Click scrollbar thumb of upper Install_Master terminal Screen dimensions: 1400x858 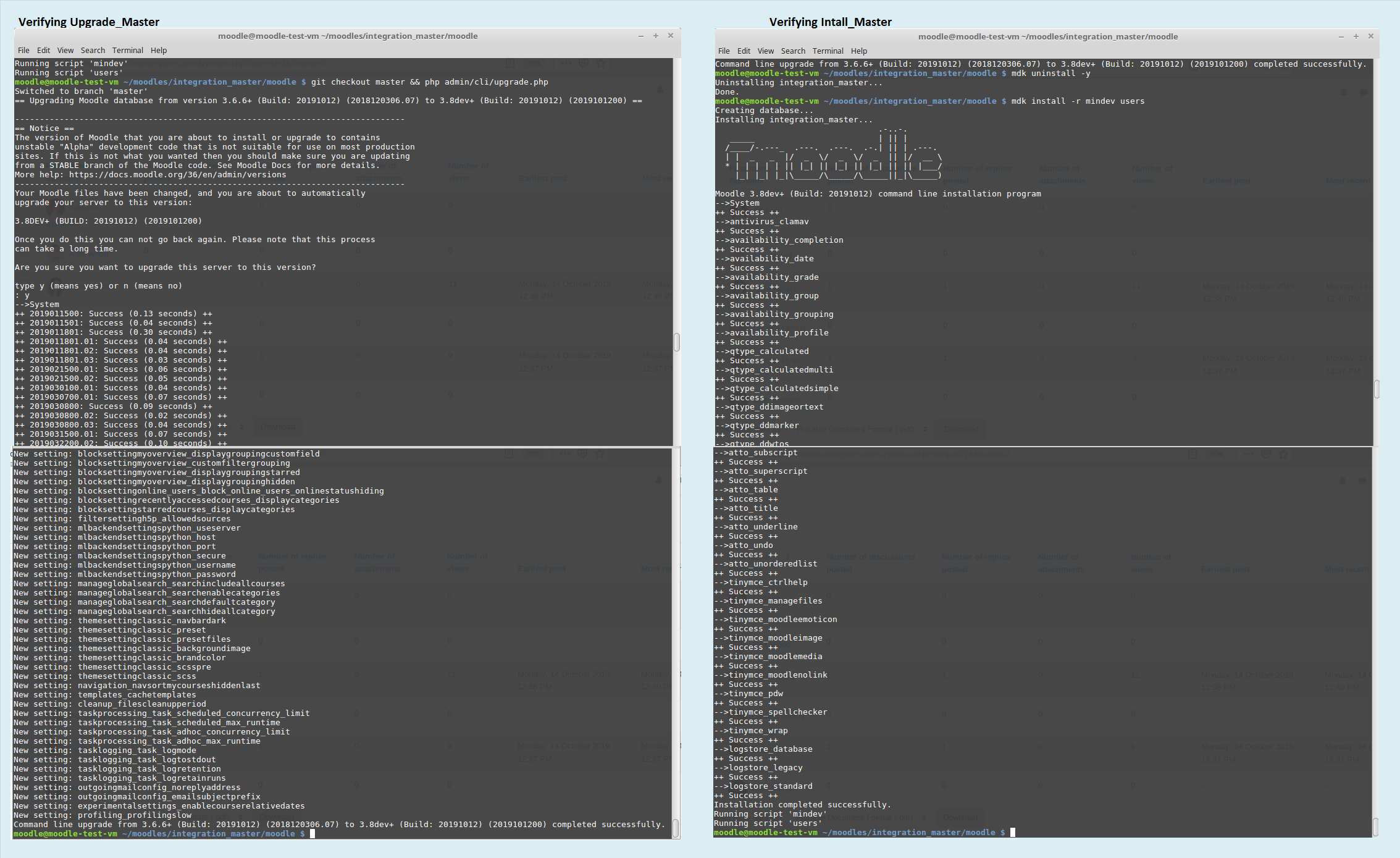point(1377,389)
